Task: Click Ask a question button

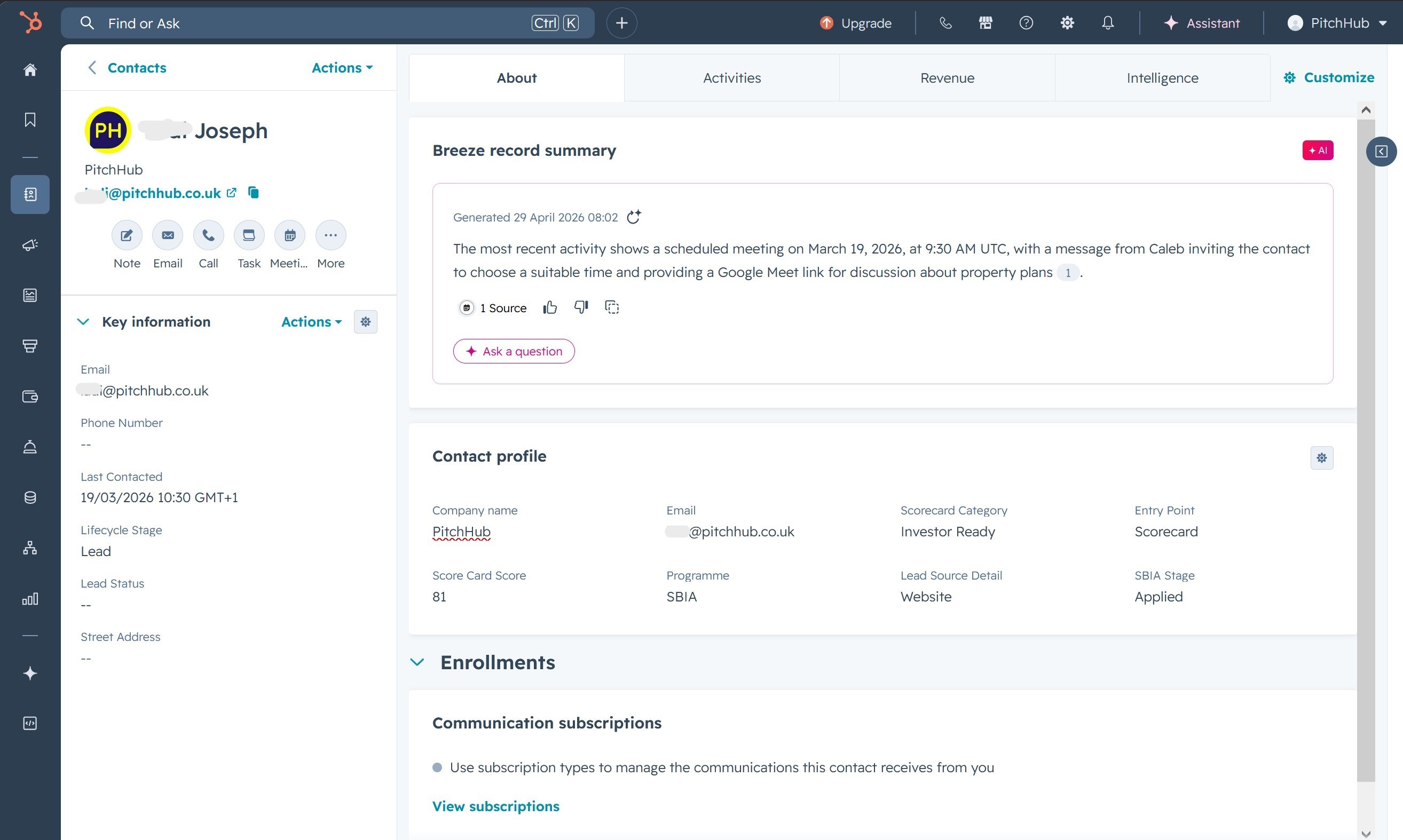Action: click(x=514, y=351)
